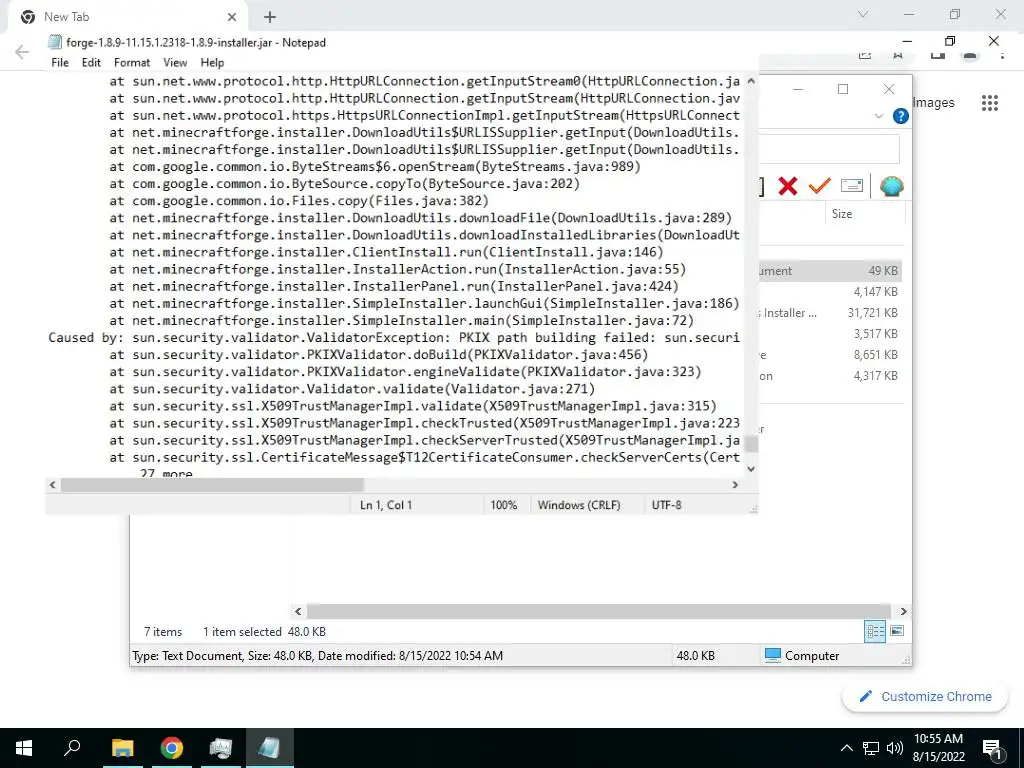This screenshot has height=768, width=1024.
Task: Expand the Explorer ribbon with the chevron
Action: click(878, 116)
